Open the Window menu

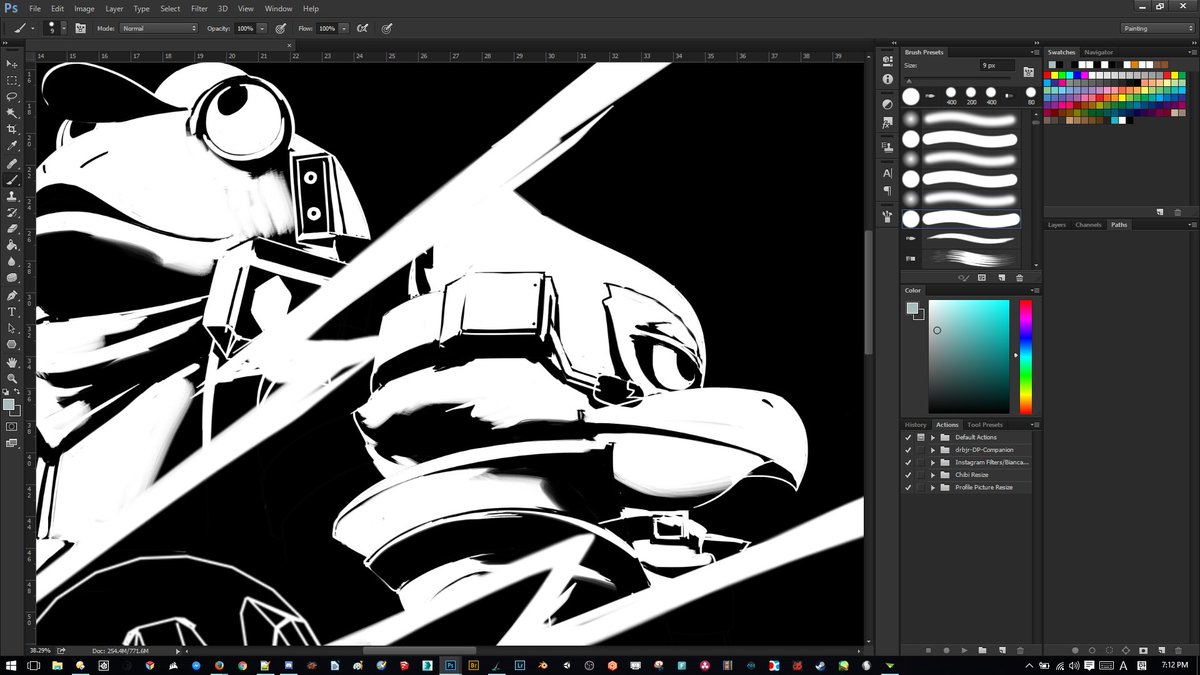[x=279, y=8]
